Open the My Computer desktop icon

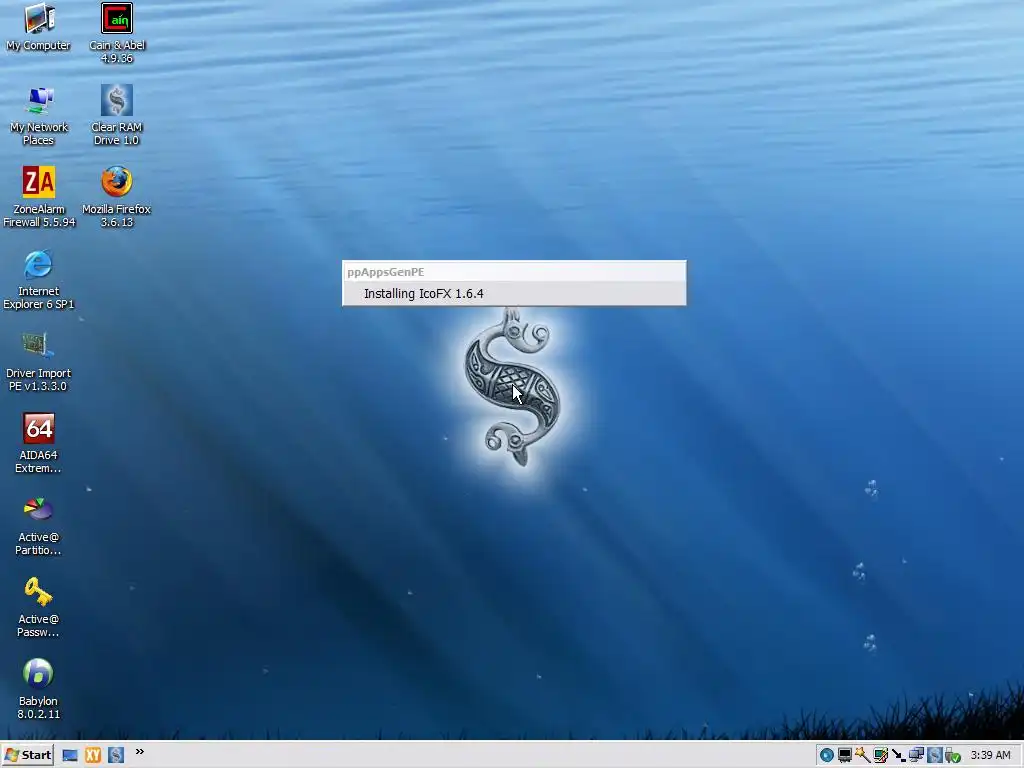point(39,27)
